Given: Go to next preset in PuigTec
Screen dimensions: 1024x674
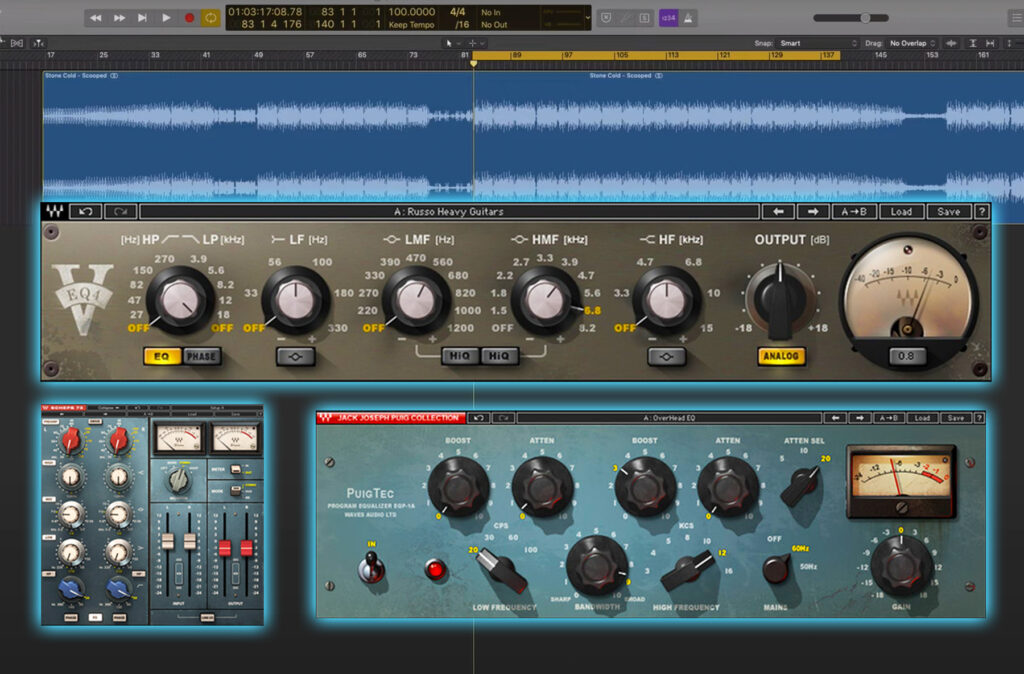Looking at the screenshot, I should (860, 418).
